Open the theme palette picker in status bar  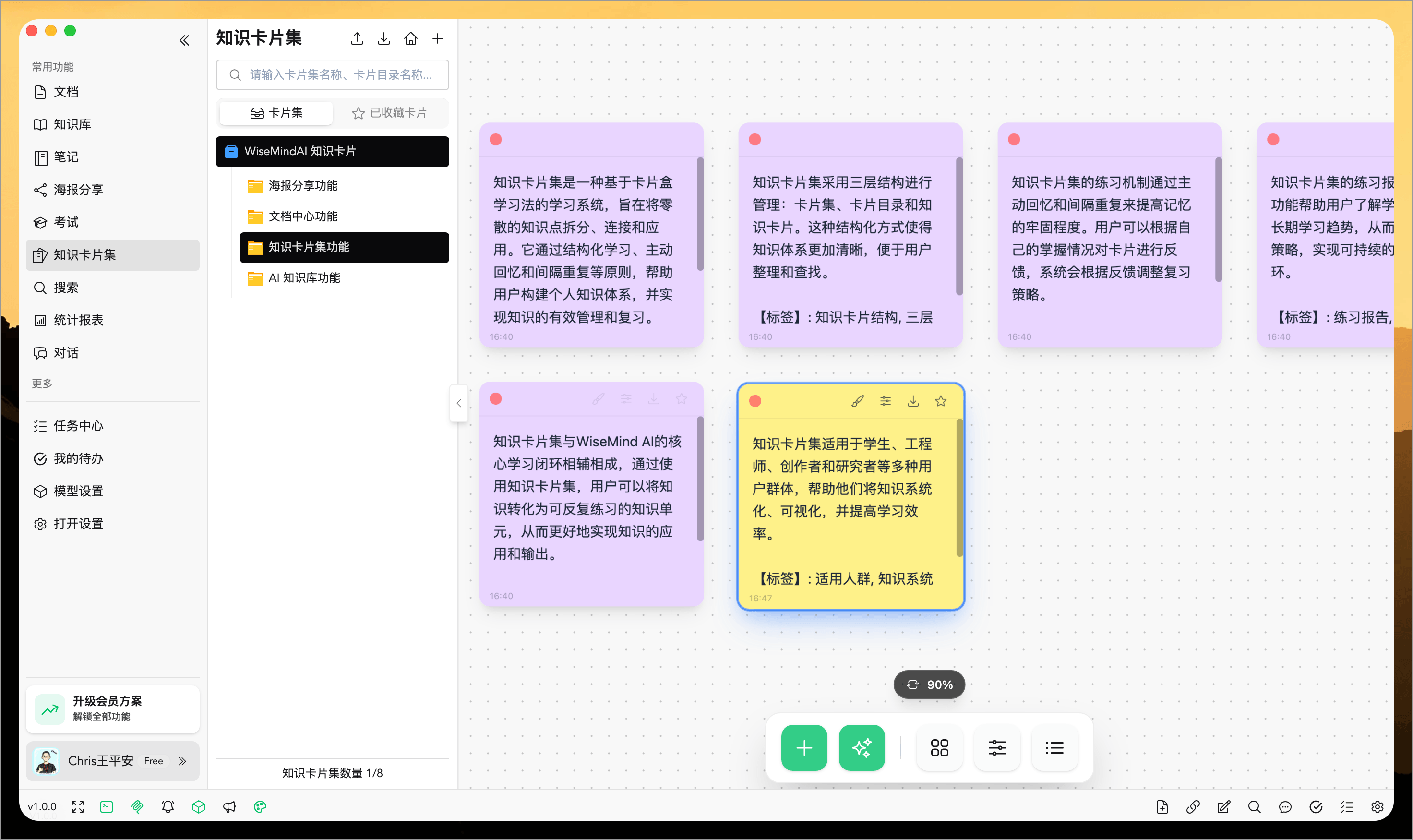coord(260,806)
